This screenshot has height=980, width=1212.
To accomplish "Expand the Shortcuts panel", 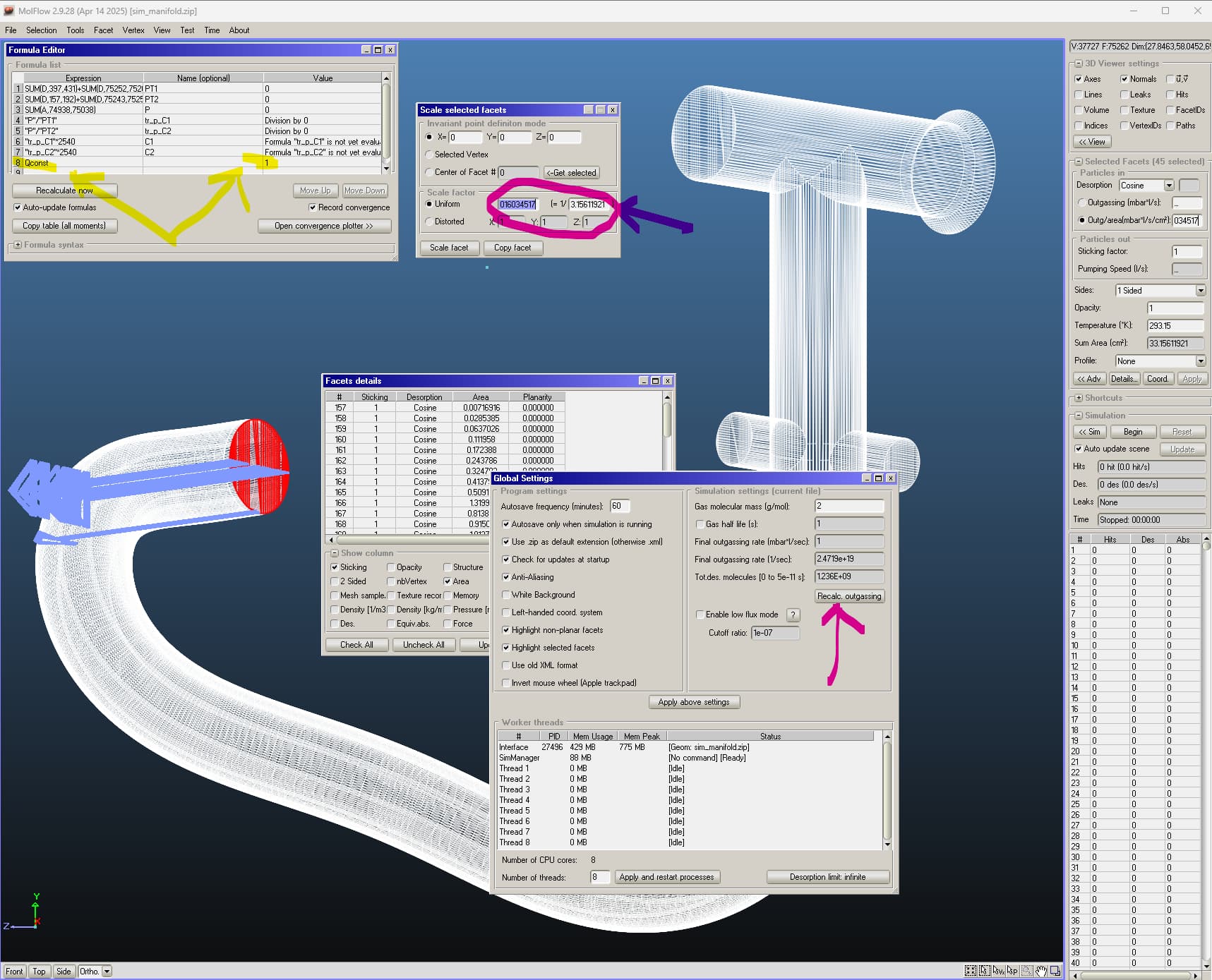I will pos(1078,398).
